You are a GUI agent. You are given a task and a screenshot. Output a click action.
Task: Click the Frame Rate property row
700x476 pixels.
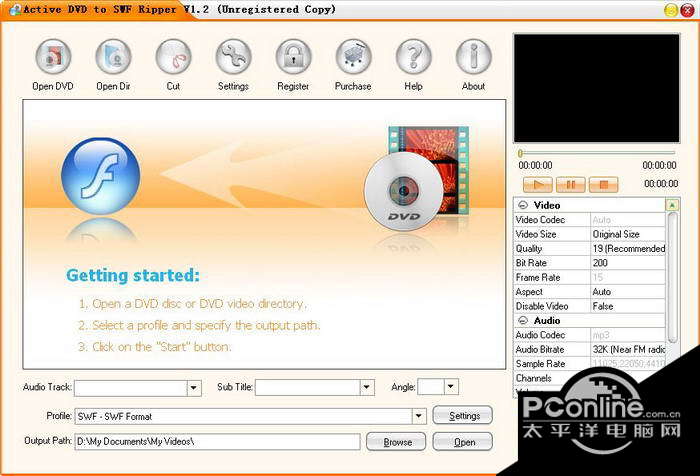pyautogui.click(x=590, y=277)
